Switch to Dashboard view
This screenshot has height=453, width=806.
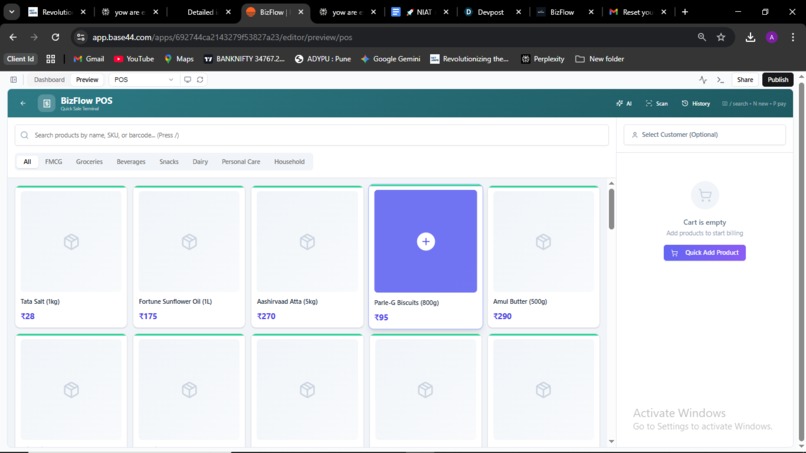[x=49, y=80]
